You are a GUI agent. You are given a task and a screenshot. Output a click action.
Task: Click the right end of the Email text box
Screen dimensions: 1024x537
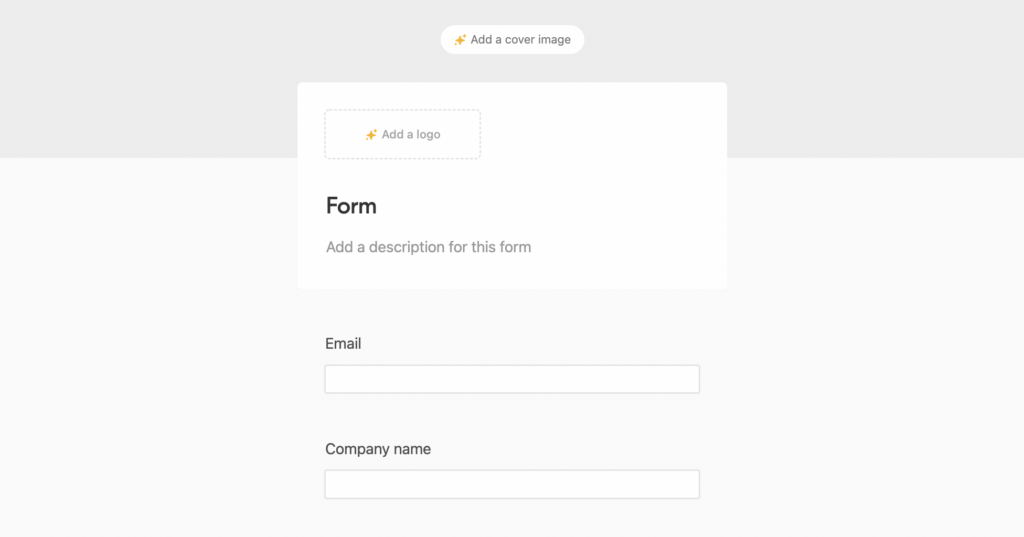pyautogui.click(x=686, y=379)
